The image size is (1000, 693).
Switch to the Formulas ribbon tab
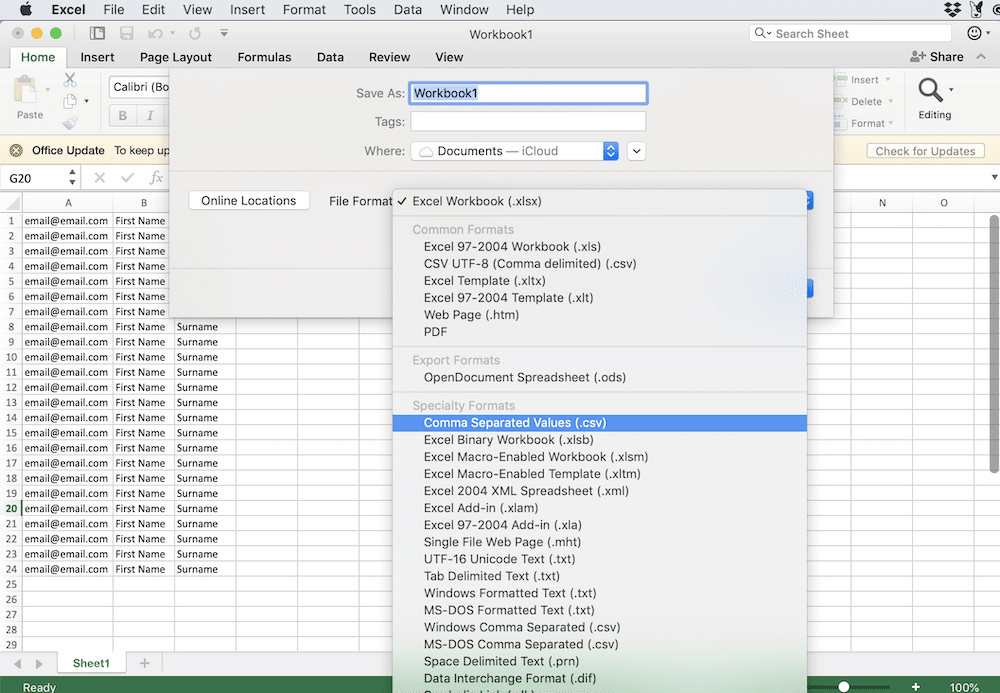pyautogui.click(x=264, y=57)
